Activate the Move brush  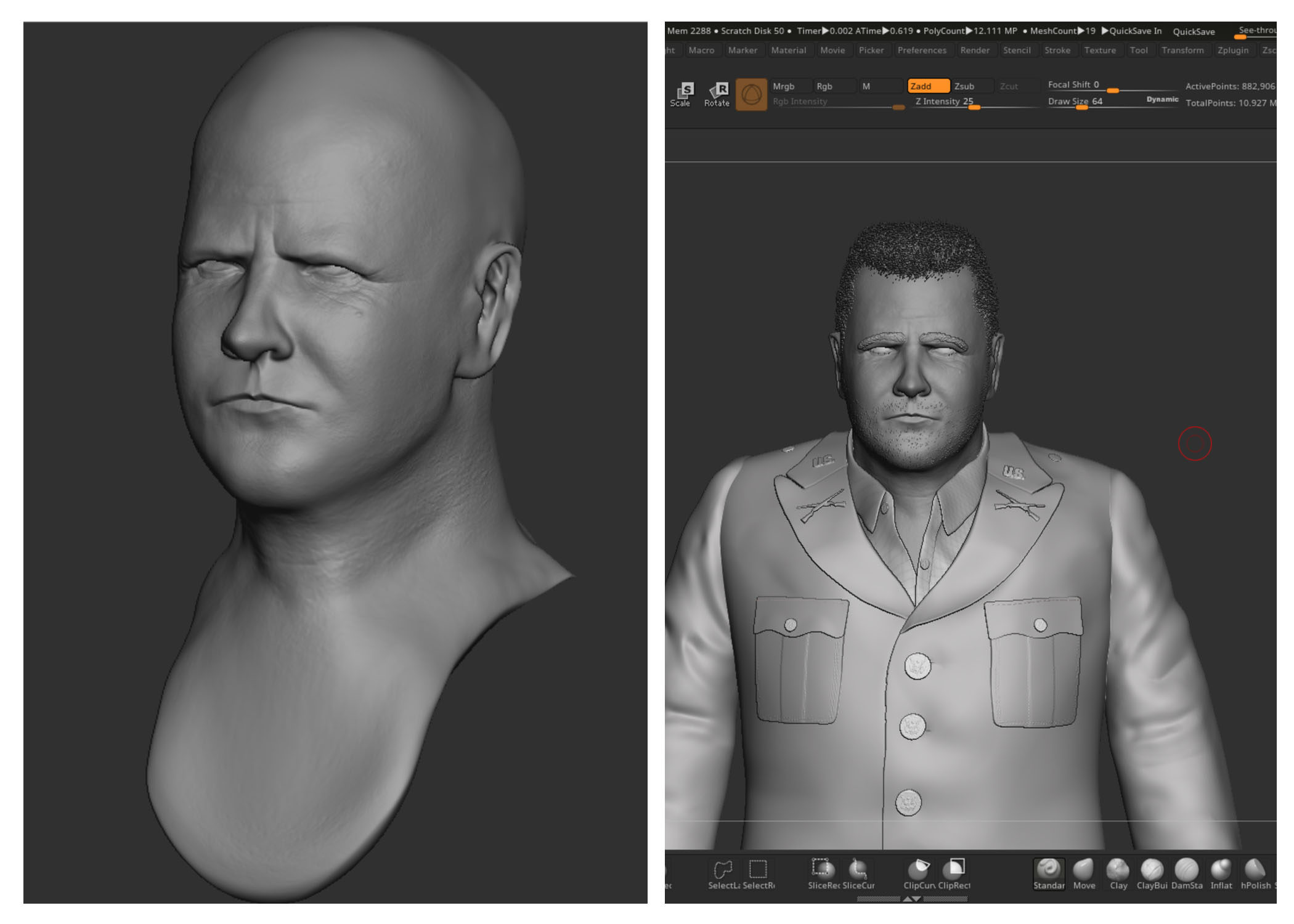tap(1084, 875)
